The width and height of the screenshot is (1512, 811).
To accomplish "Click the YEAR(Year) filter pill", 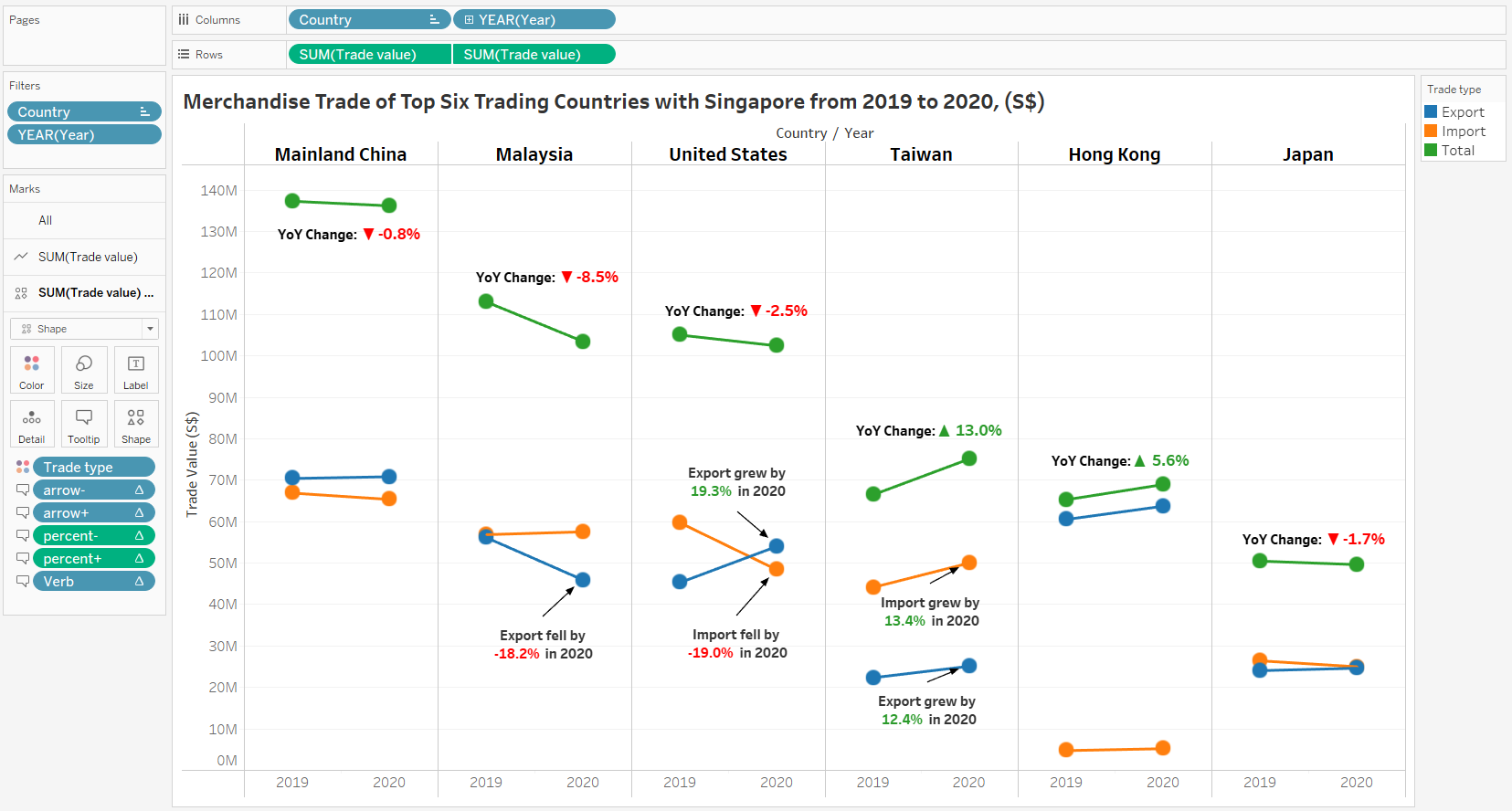I will 84,134.
